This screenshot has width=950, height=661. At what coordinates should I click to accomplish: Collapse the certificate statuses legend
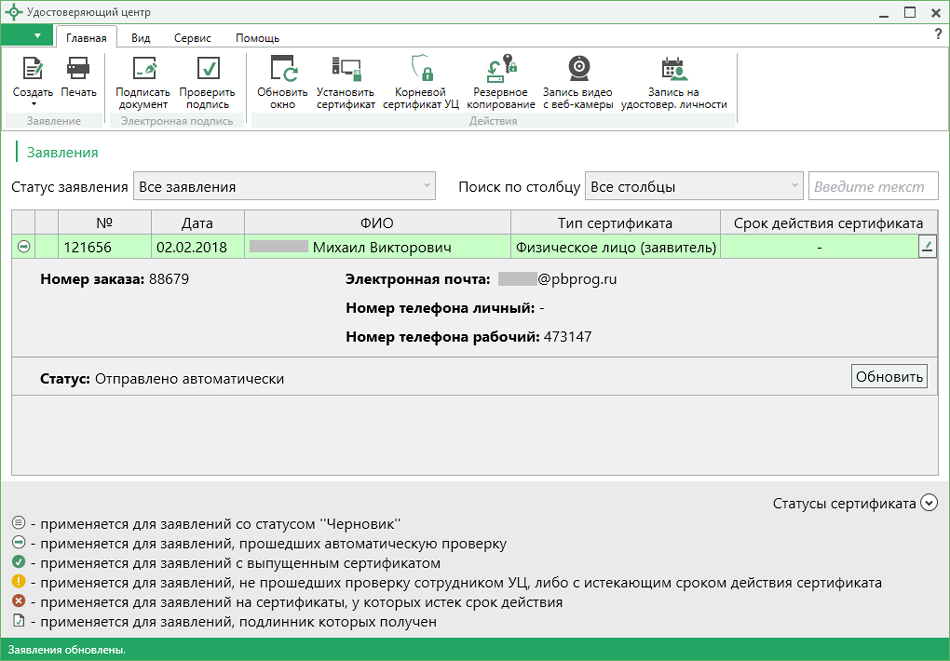coord(929,503)
